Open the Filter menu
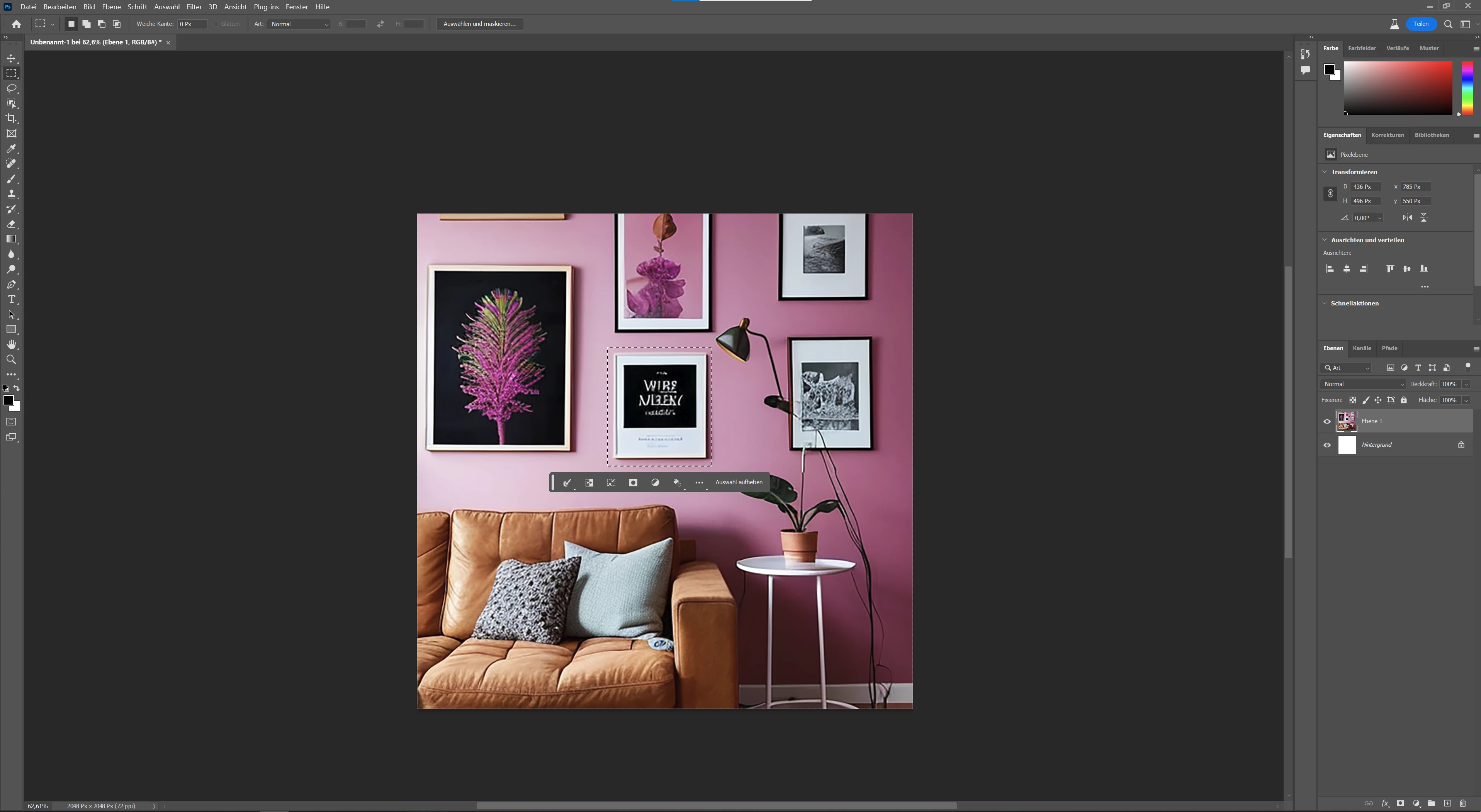This screenshot has height=812, width=1481. click(194, 7)
